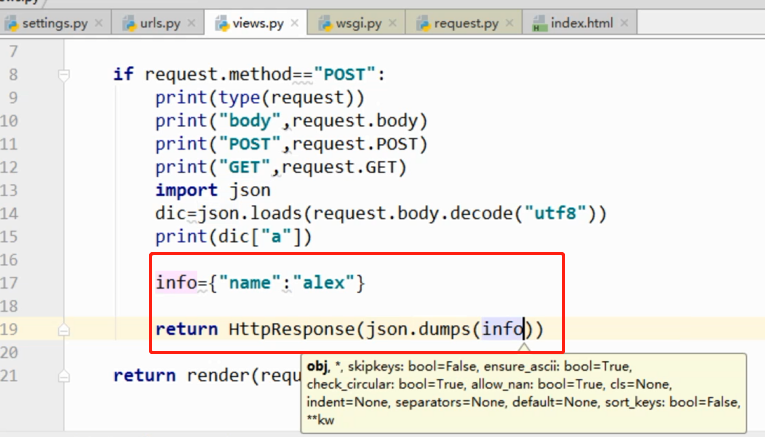
Task: Click 'render' on line 21
Action: [218, 376]
